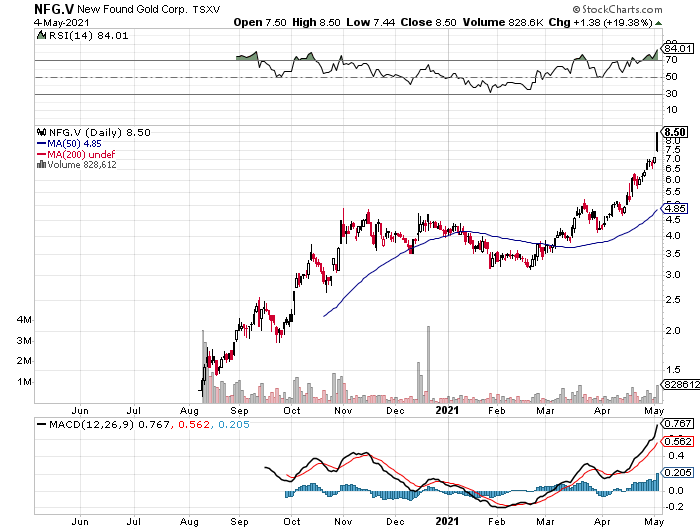Click the Mar label under the price chart
Viewport: 700px width, 530px height.
click(x=546, y=411)
